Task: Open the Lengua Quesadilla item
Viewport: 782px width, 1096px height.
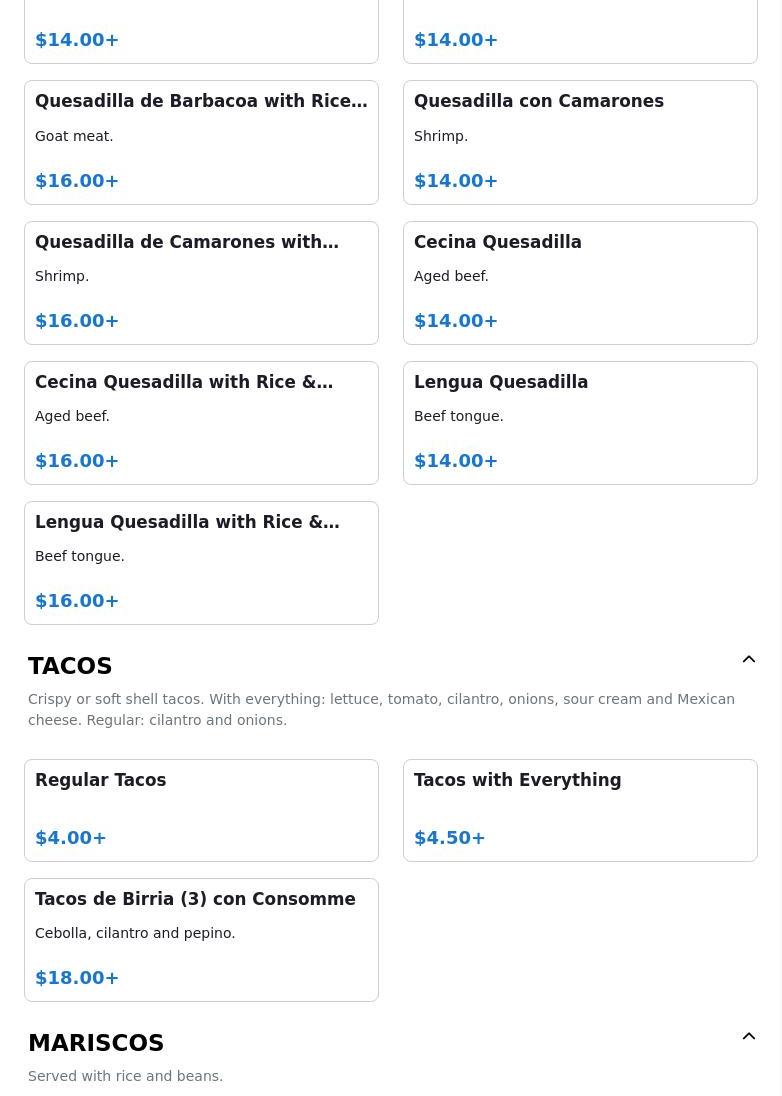Action: [580, 422]
